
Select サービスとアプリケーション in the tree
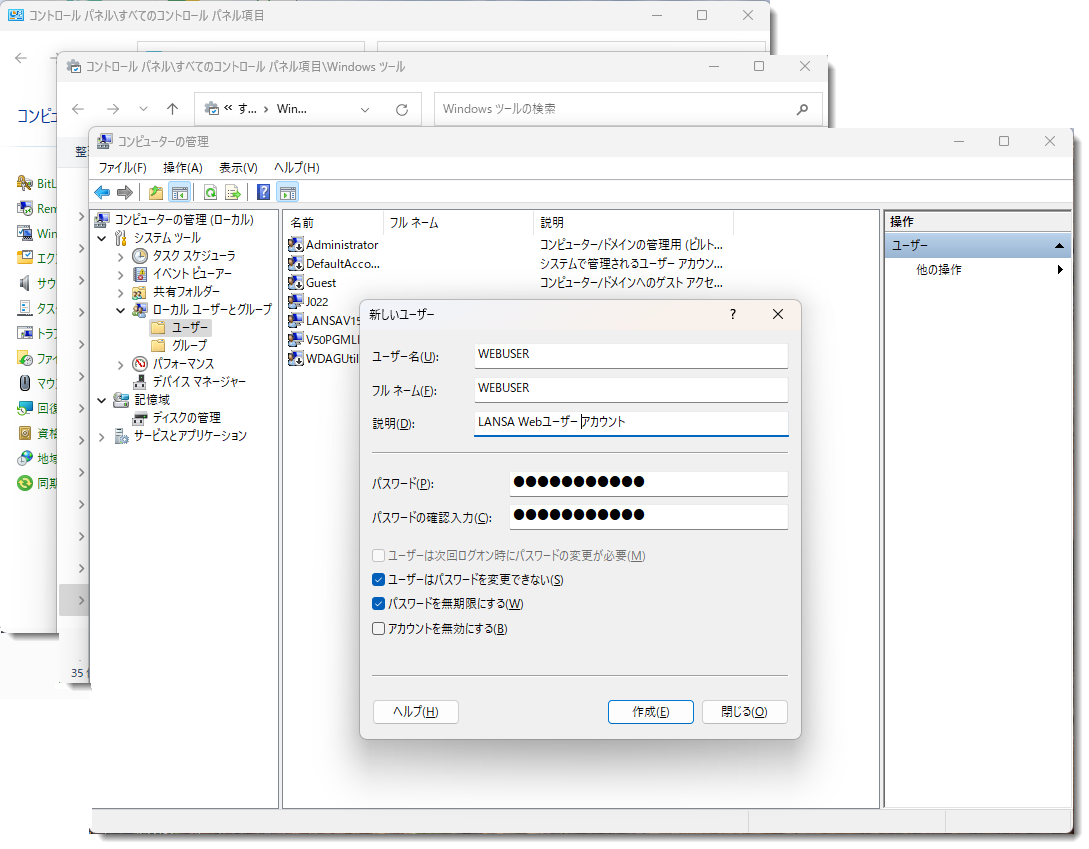pyautogui.click(x=190, y=436)
